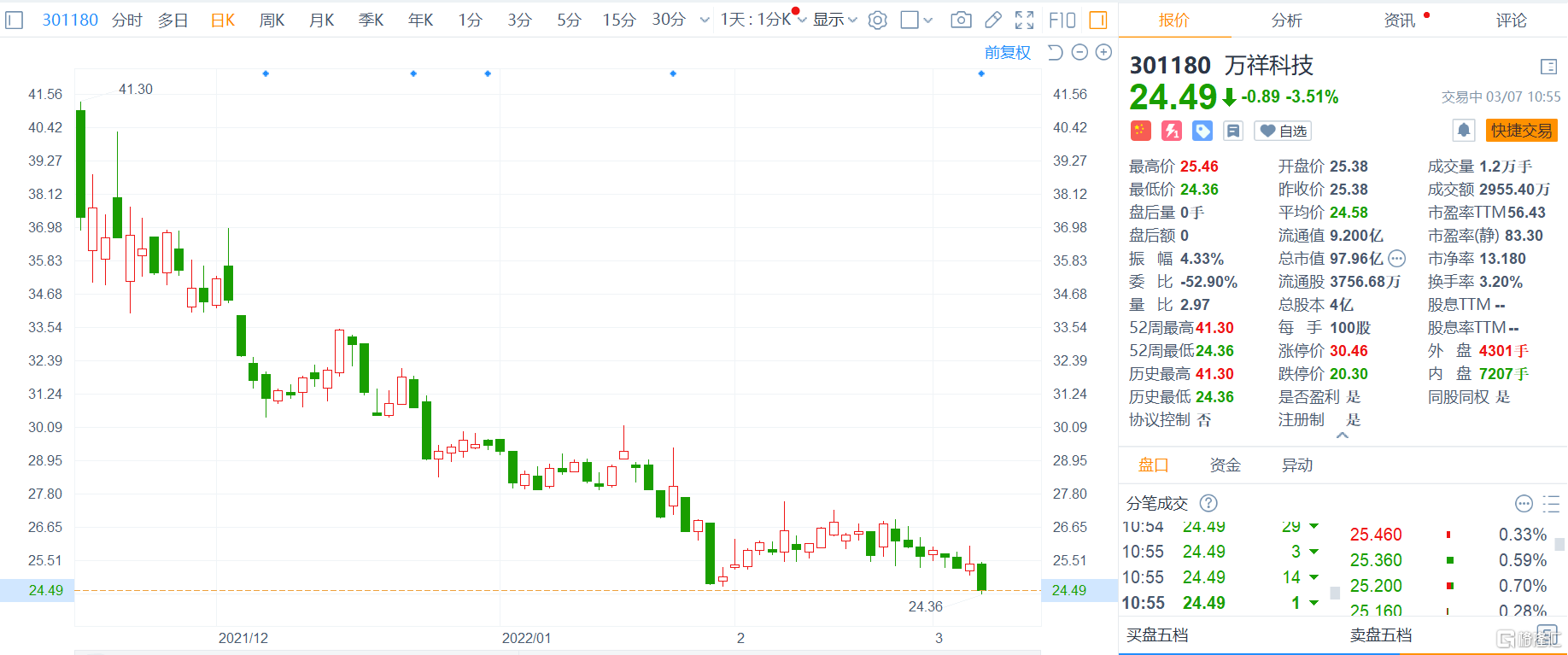Toggle the left sidebar panel icon
Viewport: 1568px width, 655px height.
pos(15,20)
